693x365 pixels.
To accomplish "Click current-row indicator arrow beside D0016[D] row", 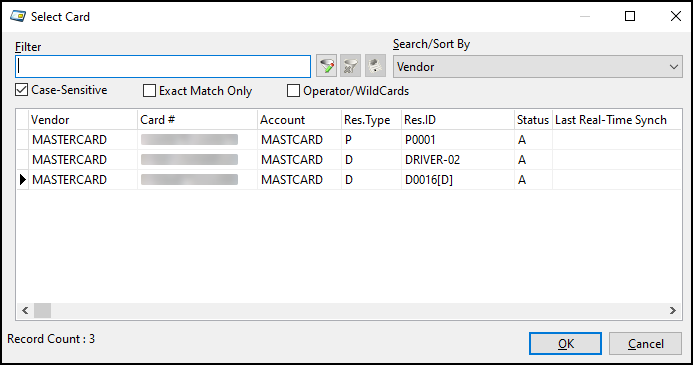I will click(x=23, y=180).
